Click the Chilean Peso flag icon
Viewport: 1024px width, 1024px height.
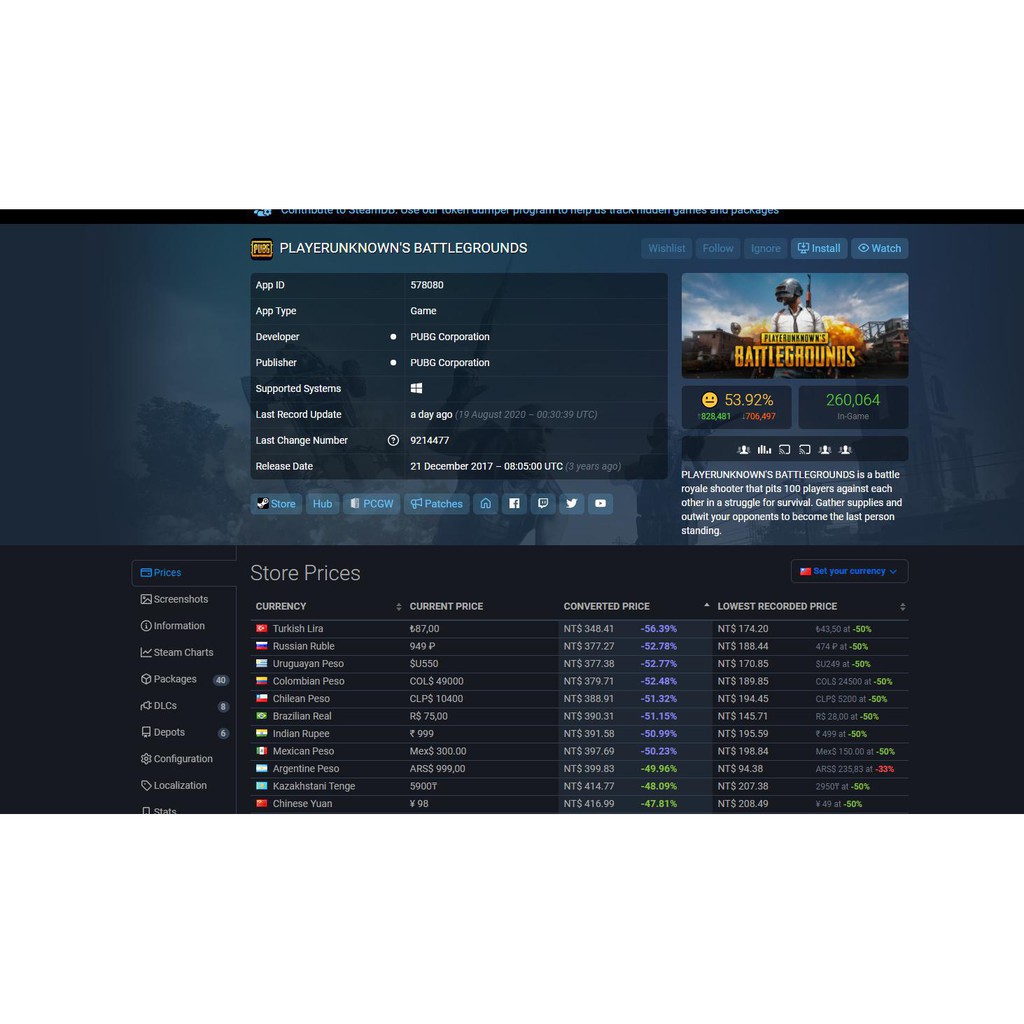click(x=261, y=698)
